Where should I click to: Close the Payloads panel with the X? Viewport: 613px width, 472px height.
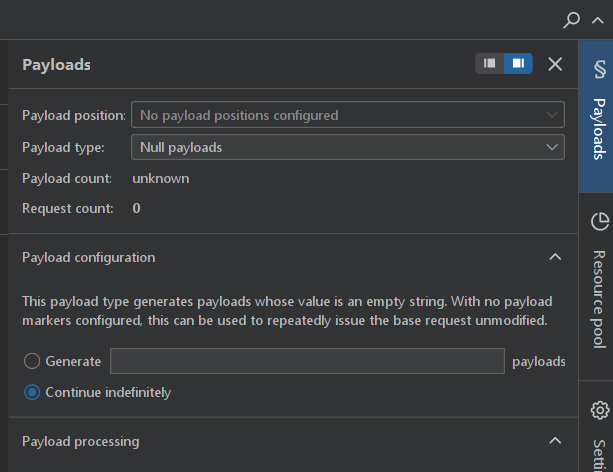[x=555, y=64]
